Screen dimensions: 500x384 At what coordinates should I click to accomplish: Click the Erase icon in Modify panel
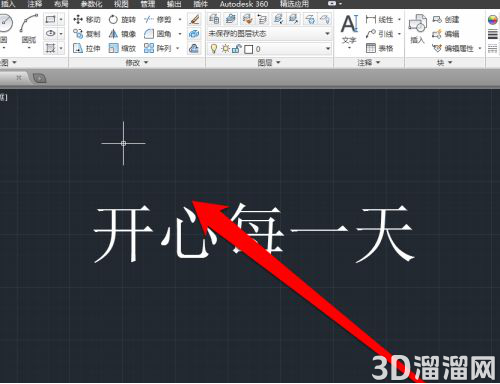click(194, 19)
